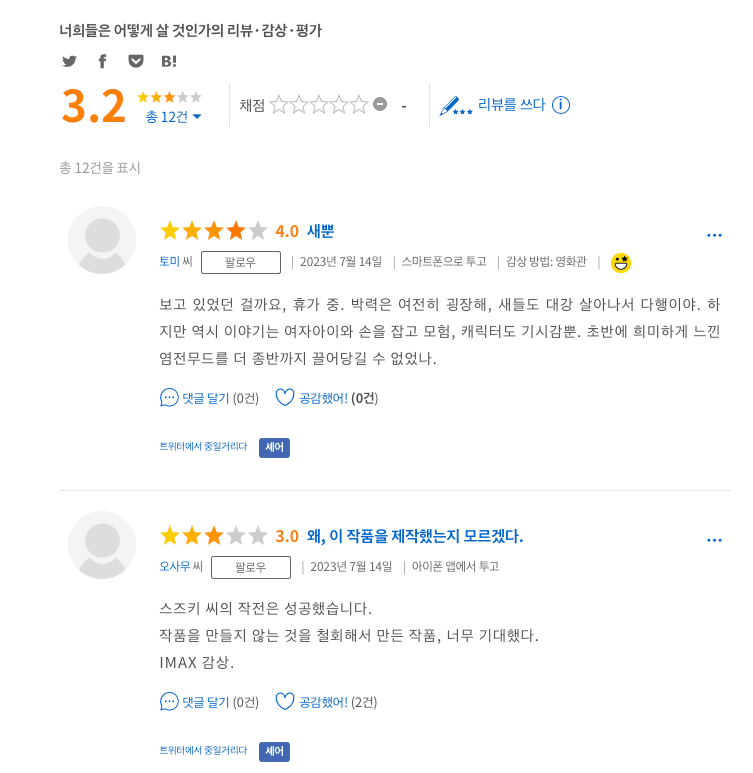
Task: Open 오사무 씨 user profile
Action: (181, 567)
